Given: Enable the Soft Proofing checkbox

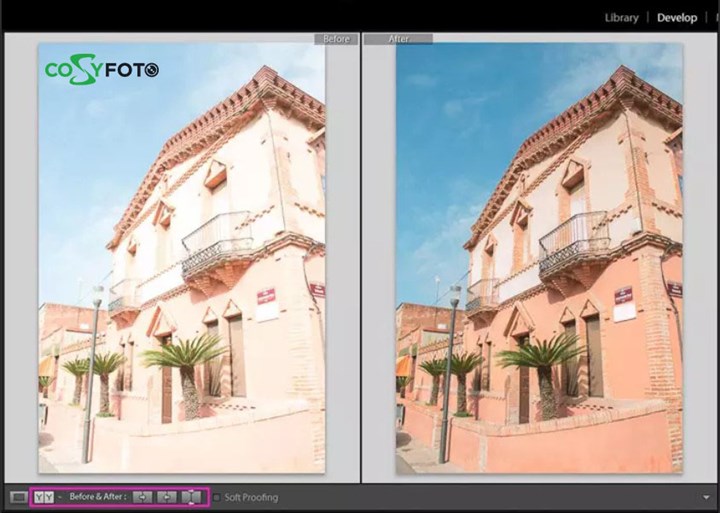Looking at the screenshot, I should point(216,497).
